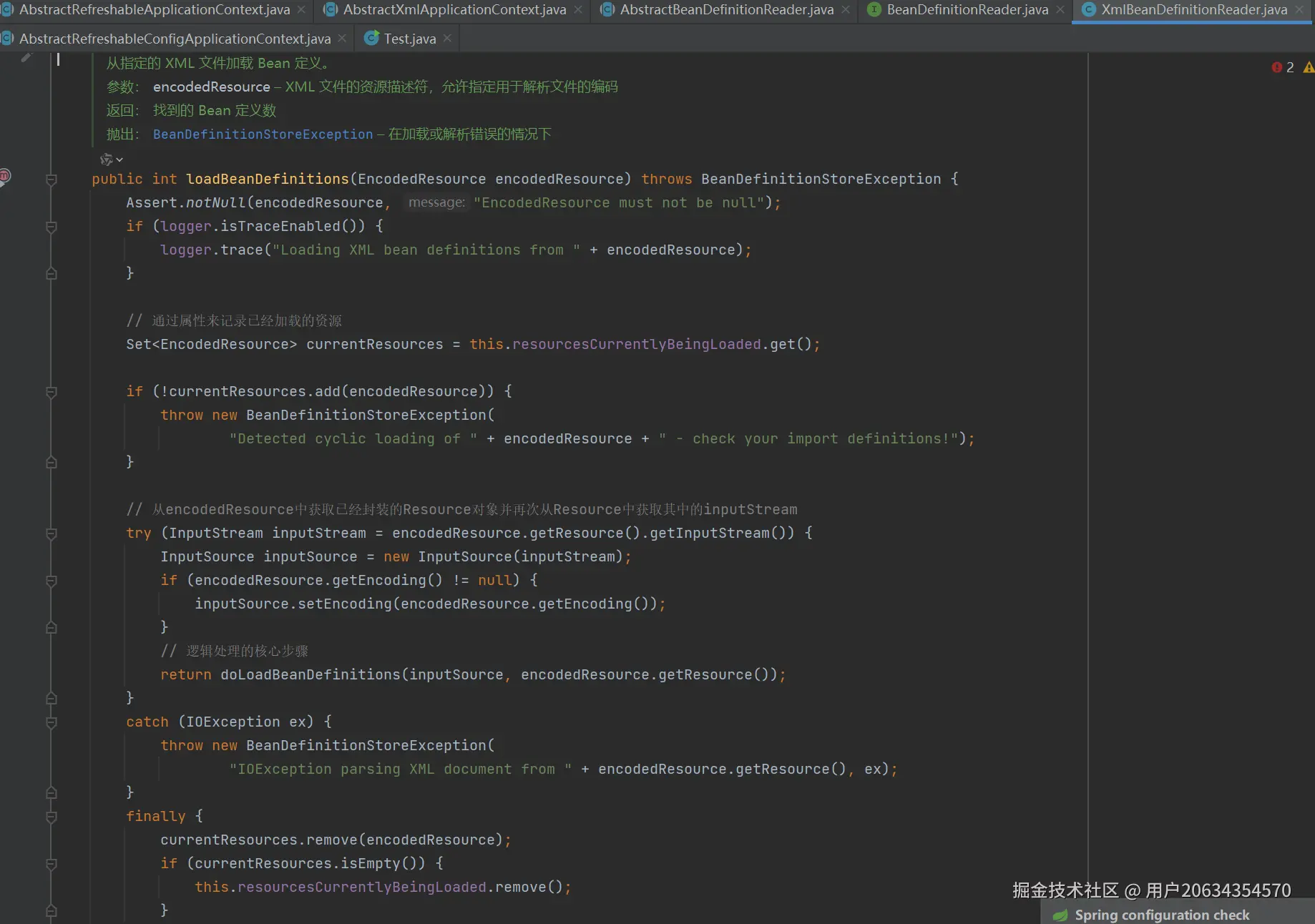Close the AbstractXmlApplicationContext.java tab
Viewport: 1315px width, 924px height.
578,10
